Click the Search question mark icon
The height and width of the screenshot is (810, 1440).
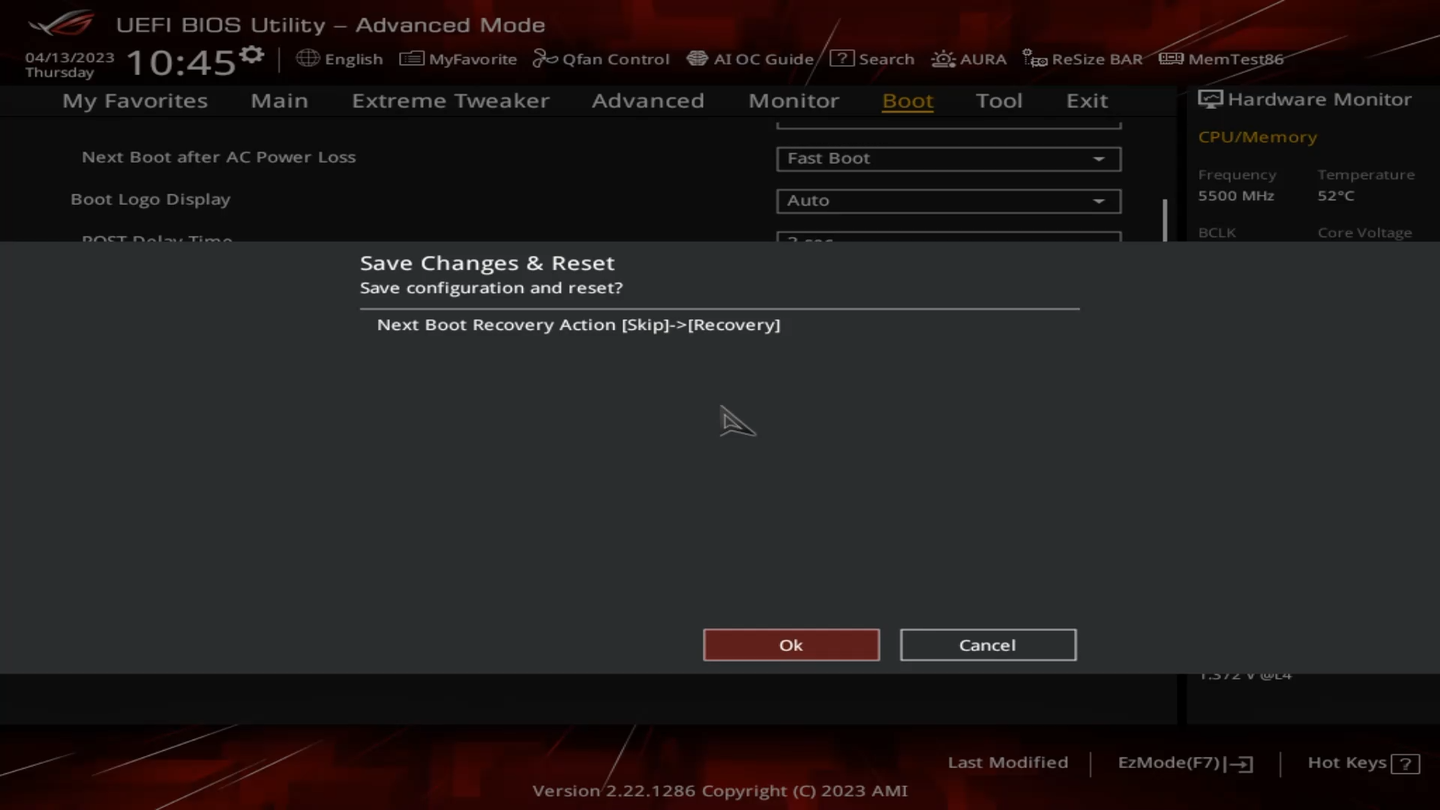click(842, 59)
